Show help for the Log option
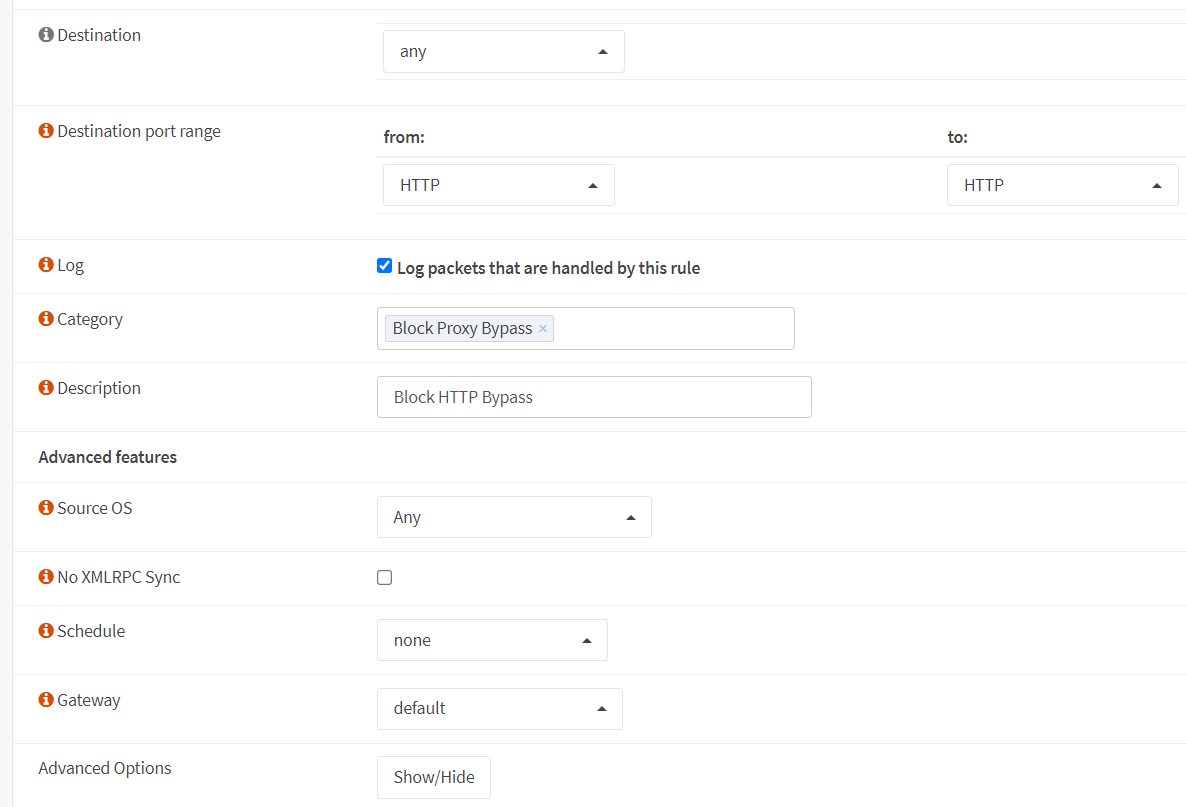This screenshot has height=807, width=1186. 46,265
